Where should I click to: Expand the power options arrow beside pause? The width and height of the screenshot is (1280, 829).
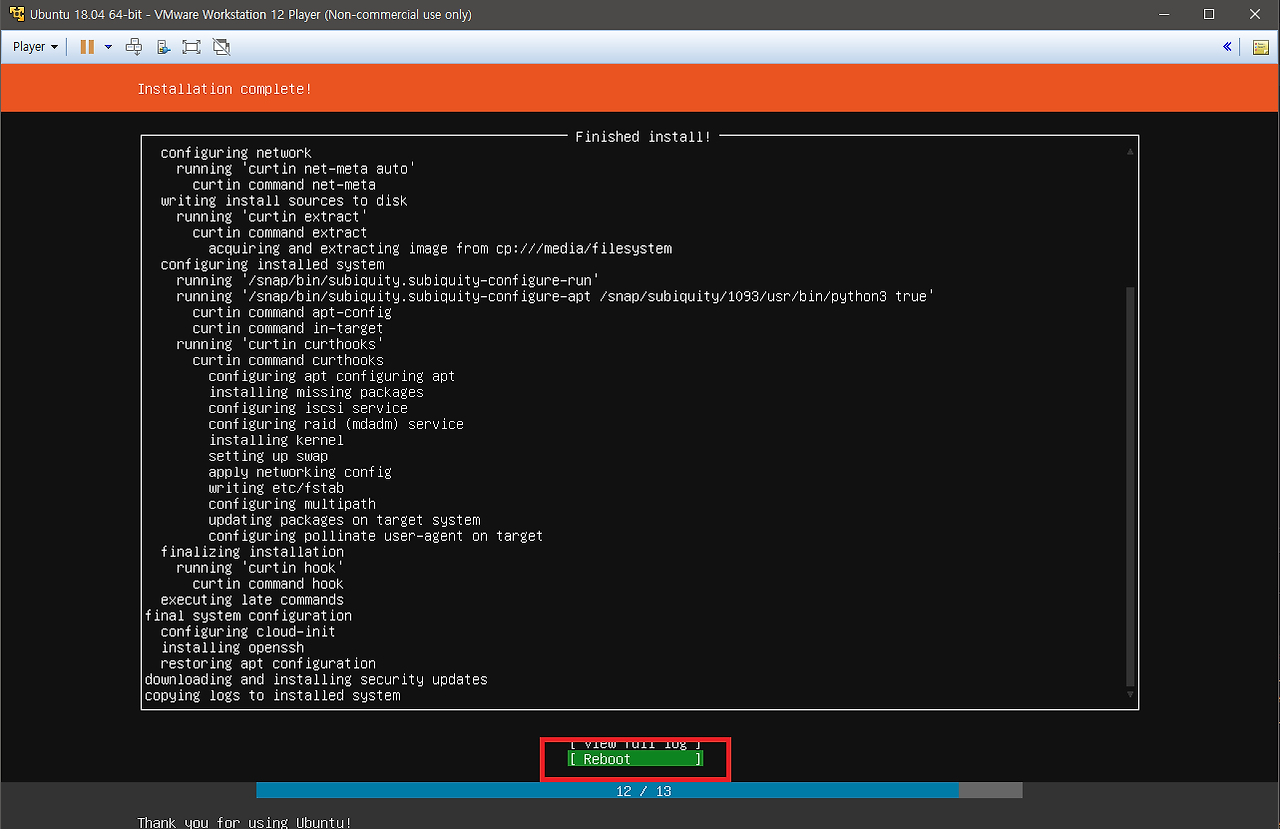point(108,46)
